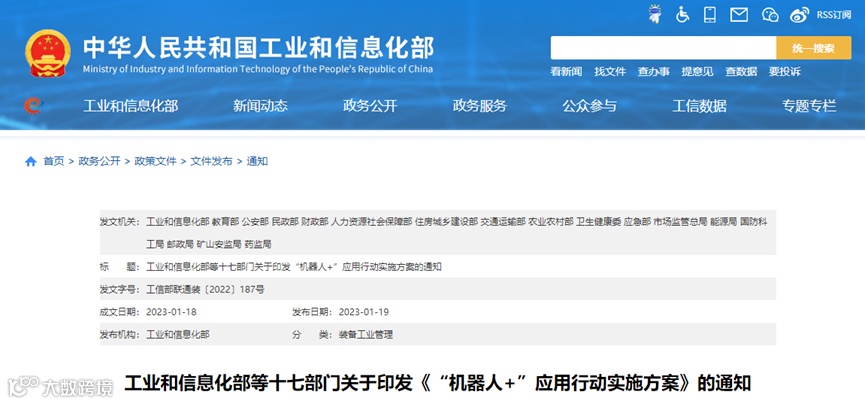Open the 政务服务 nav menu
The height and width of the screenshot is (404, 865).
479,105
